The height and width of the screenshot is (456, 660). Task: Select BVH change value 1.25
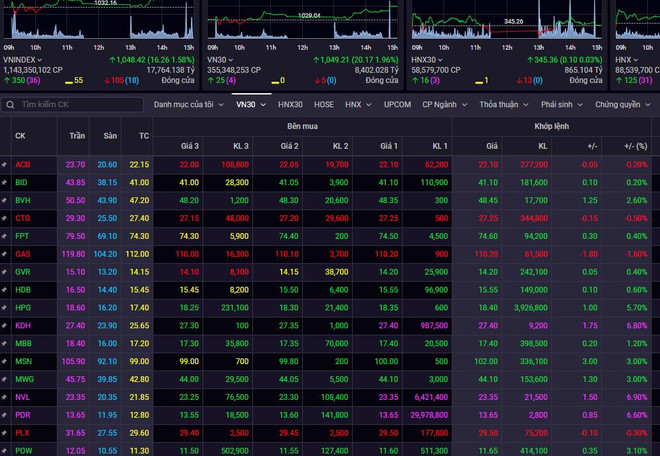[x=589, y=200]
